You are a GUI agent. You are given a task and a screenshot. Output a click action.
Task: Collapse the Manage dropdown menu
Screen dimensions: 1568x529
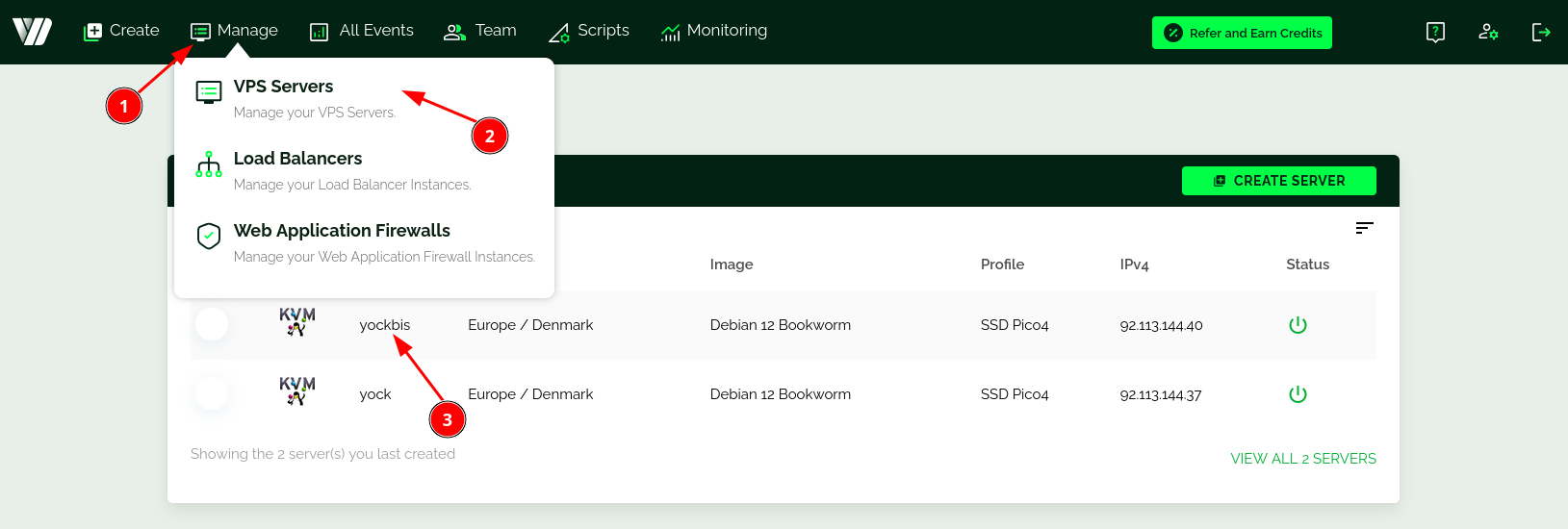point(234,31)
